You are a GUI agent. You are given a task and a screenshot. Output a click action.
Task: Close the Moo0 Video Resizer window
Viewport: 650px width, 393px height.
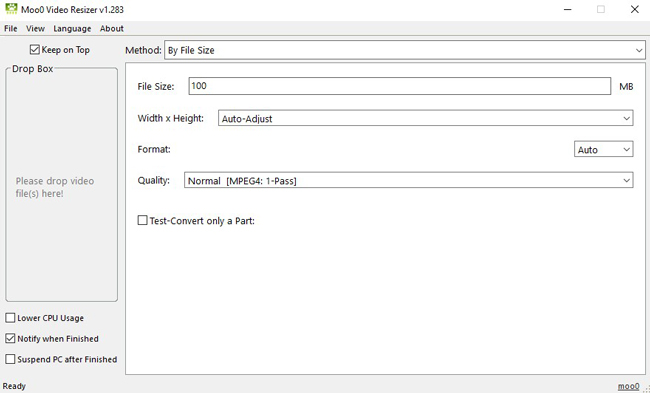[x=635, y=9]
